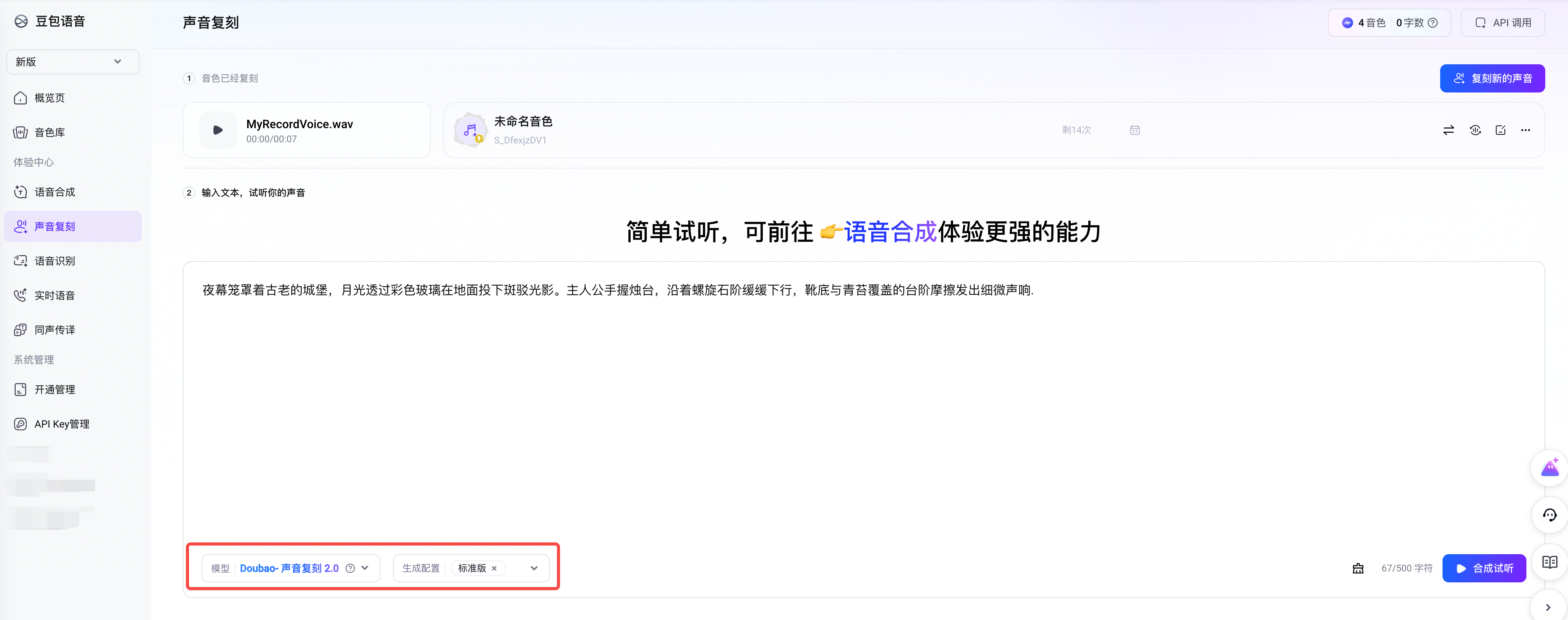Click the switch voice arrows icon
Viewport: 1568px width, 620px height.
tap(1448, 130)
